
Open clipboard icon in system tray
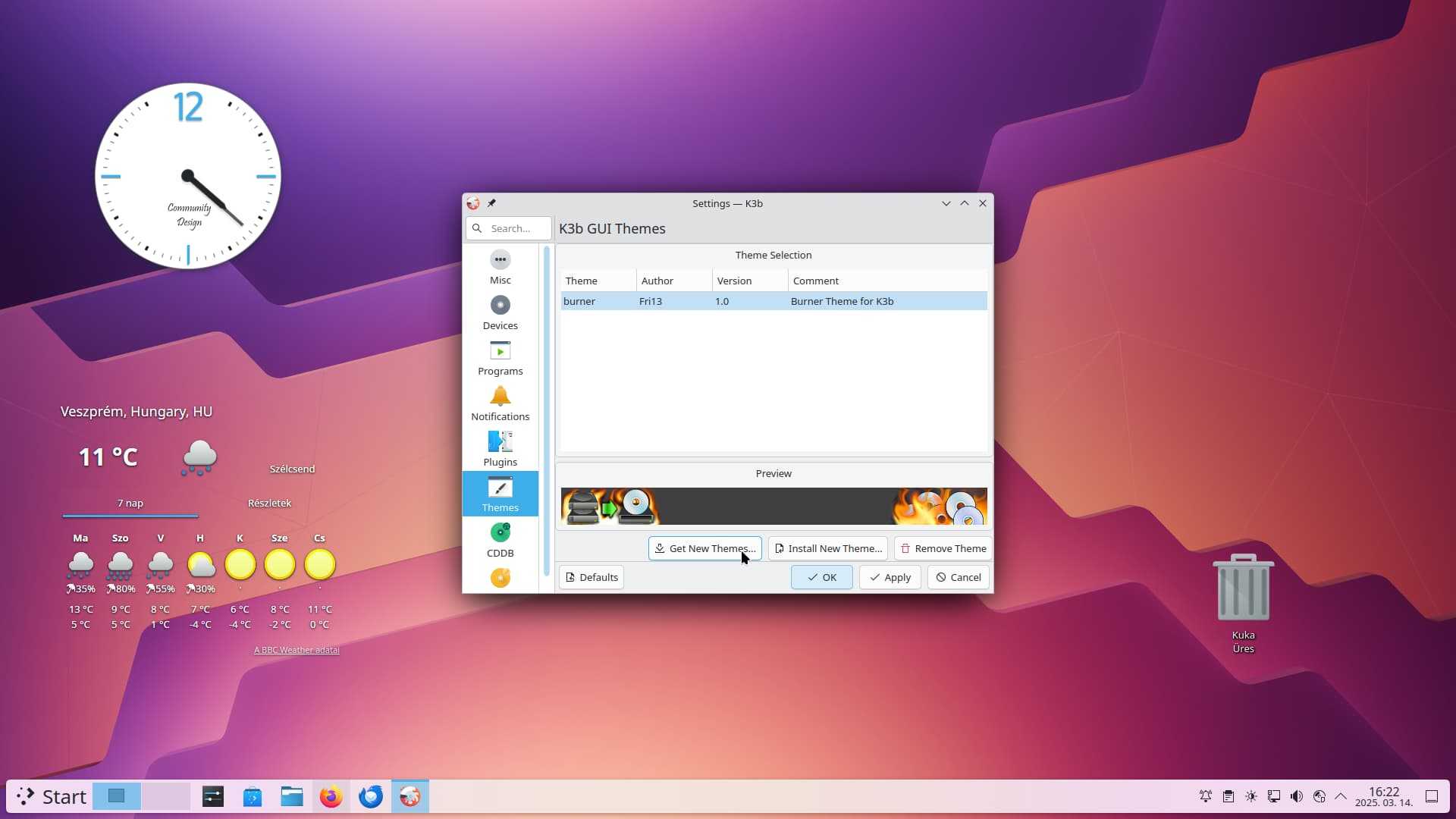(x=1228, y=796)
